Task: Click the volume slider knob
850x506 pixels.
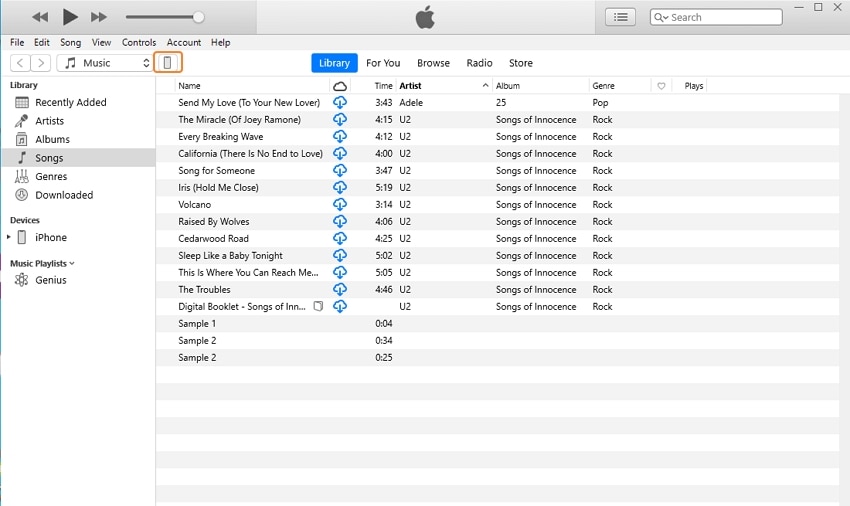Action: click(198, 17)
